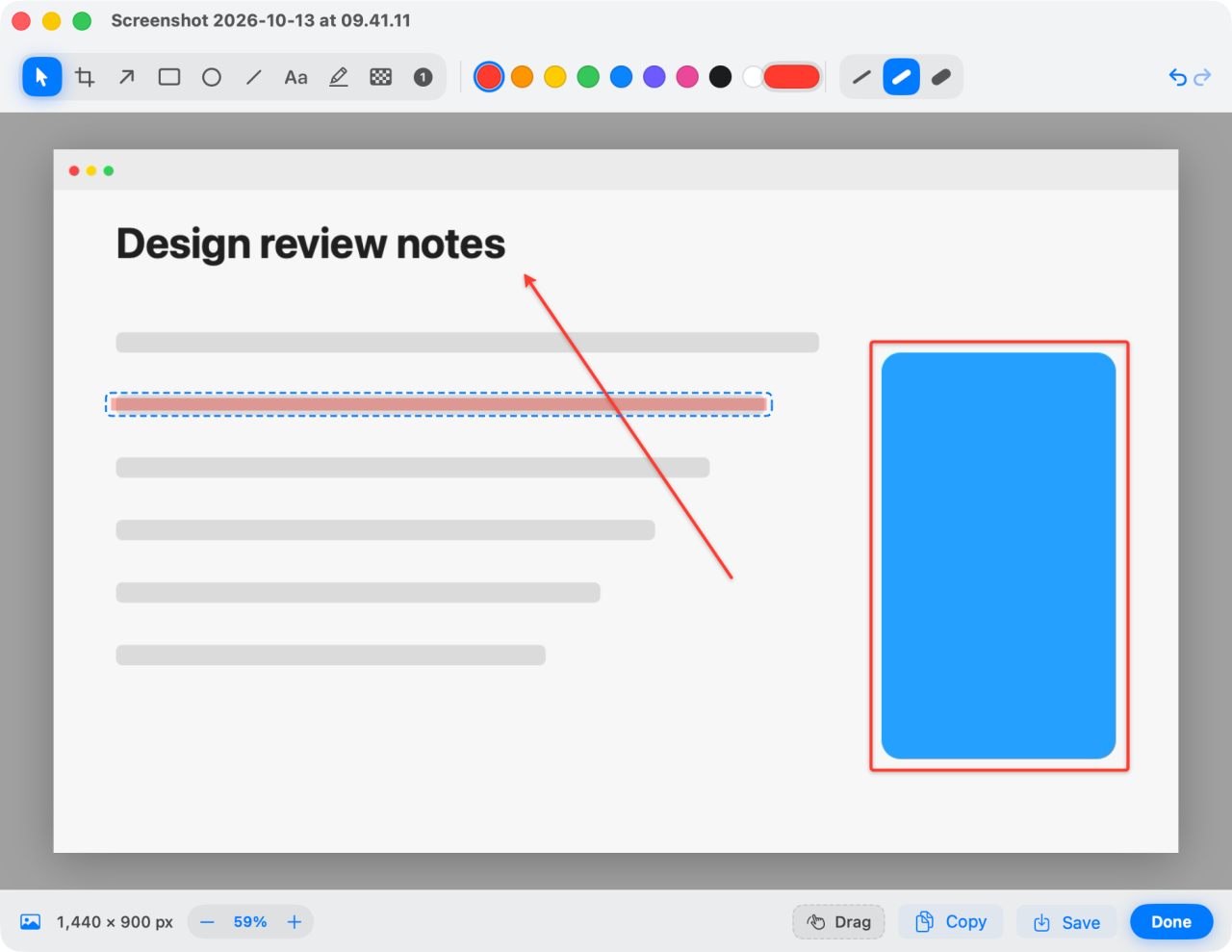Choose the thin stroke width
Screen dimensions: 1232x952
click(861, 77)
